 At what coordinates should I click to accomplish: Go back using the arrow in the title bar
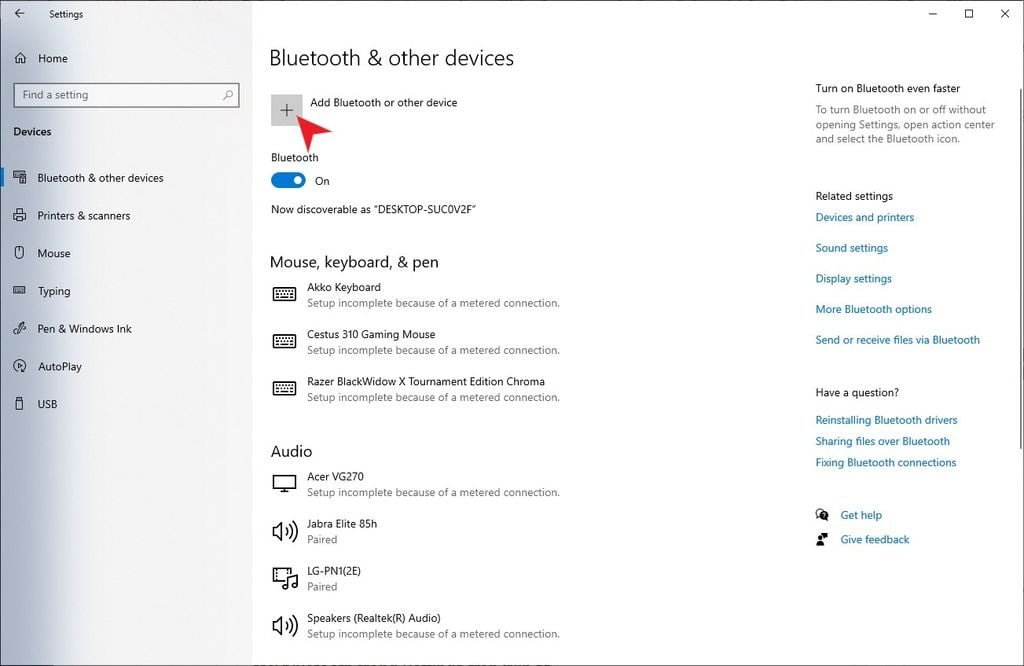tap(20, 13)
